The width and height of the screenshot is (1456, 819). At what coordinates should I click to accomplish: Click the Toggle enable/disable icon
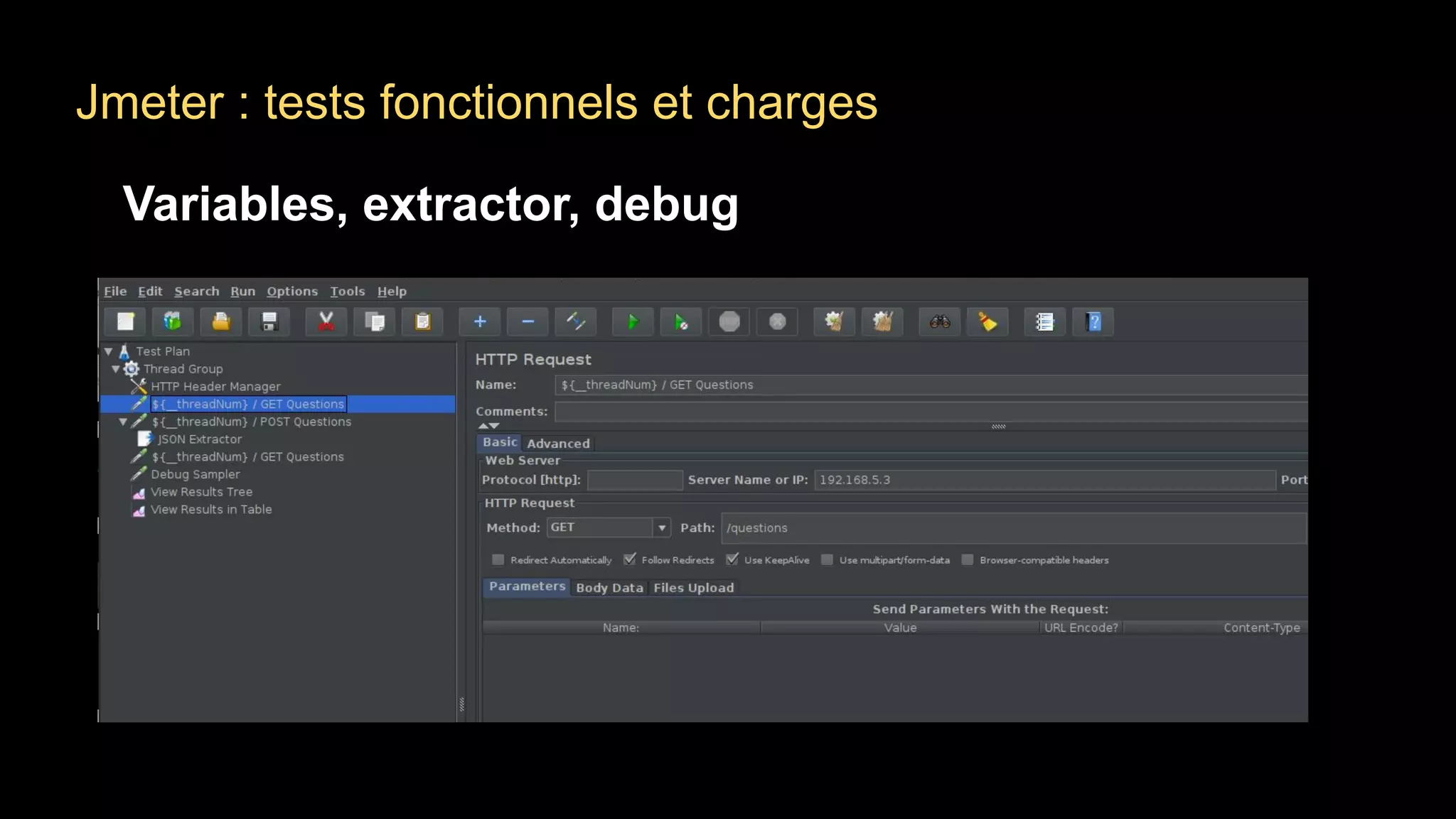point(576,322)
